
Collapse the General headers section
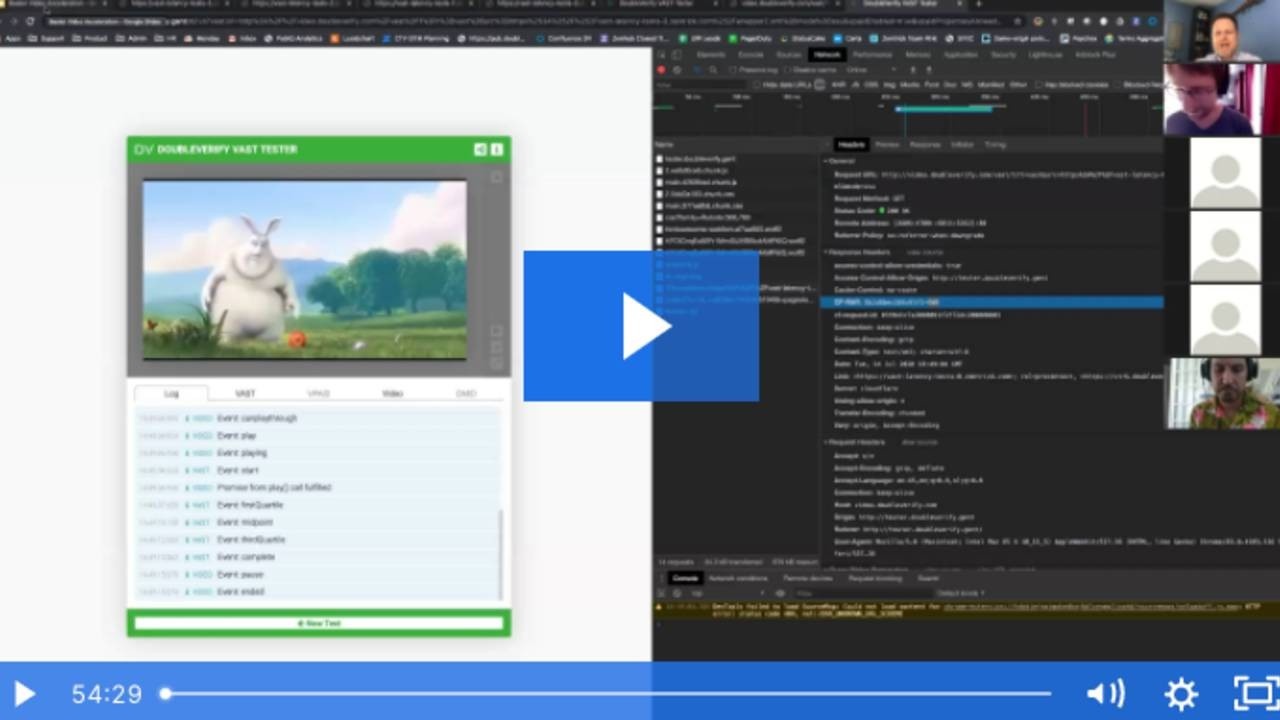coord(839,160)
